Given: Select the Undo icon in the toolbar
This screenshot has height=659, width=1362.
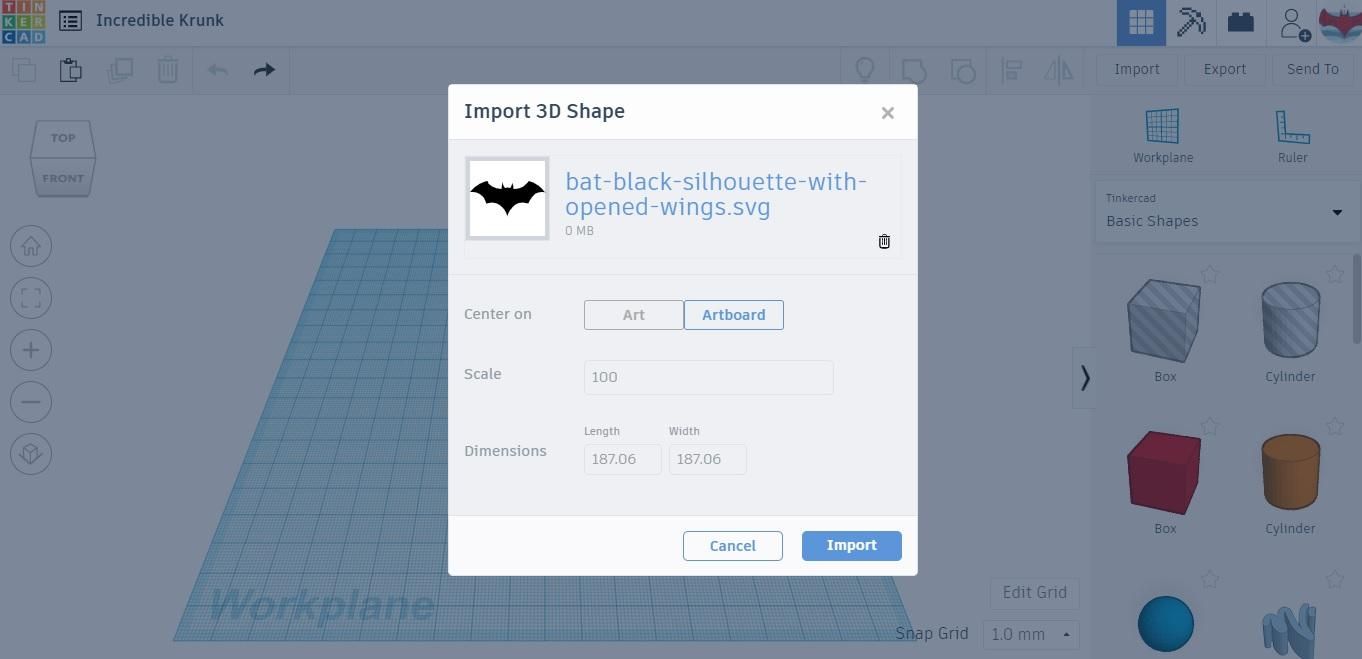Looking at the screenshot, I should coord(217,69).
